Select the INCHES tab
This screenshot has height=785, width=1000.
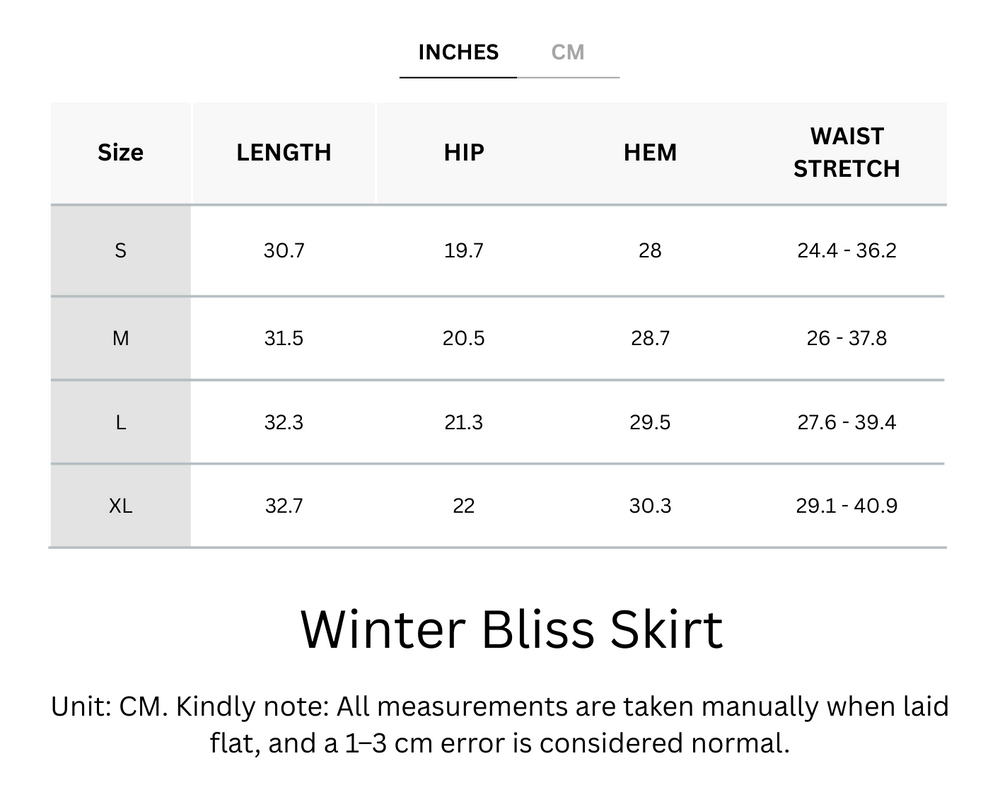[x=457, y=52]
